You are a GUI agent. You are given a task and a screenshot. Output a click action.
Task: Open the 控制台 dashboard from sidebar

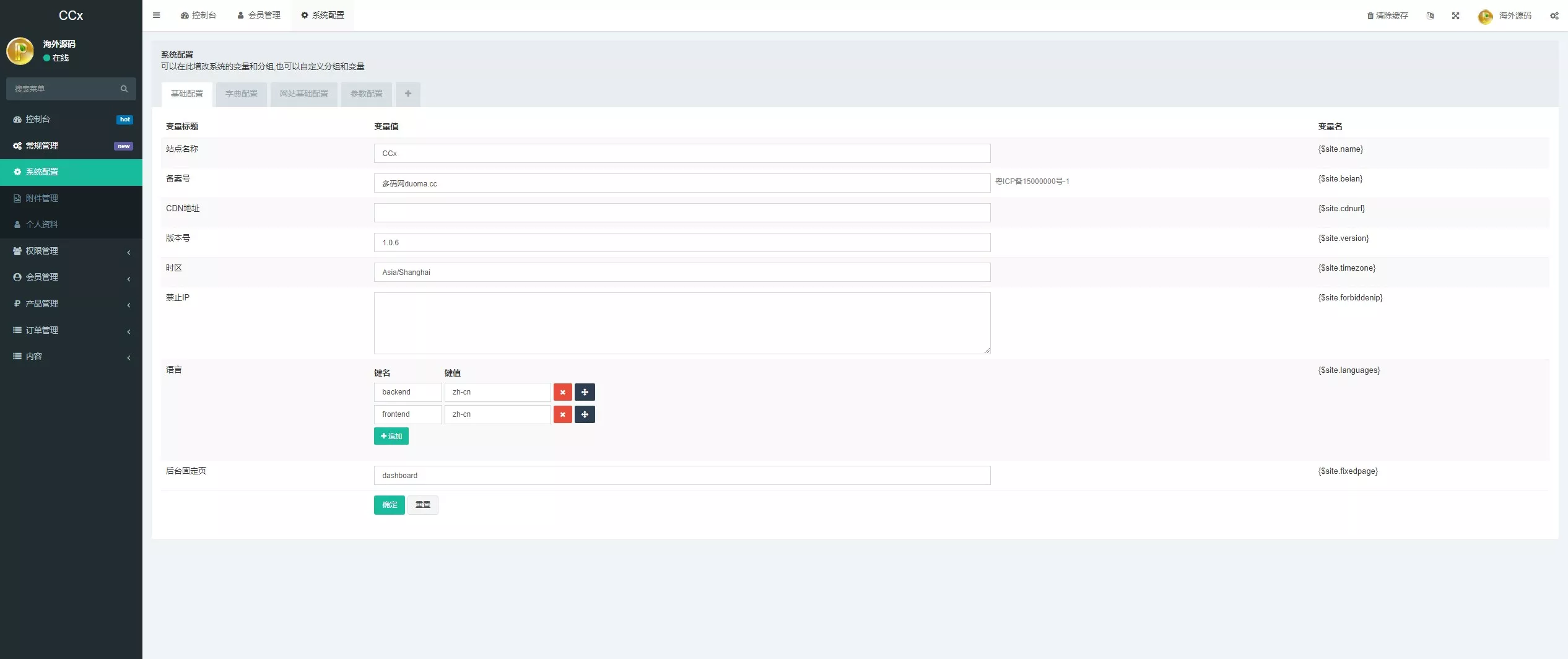pos(37,119)
